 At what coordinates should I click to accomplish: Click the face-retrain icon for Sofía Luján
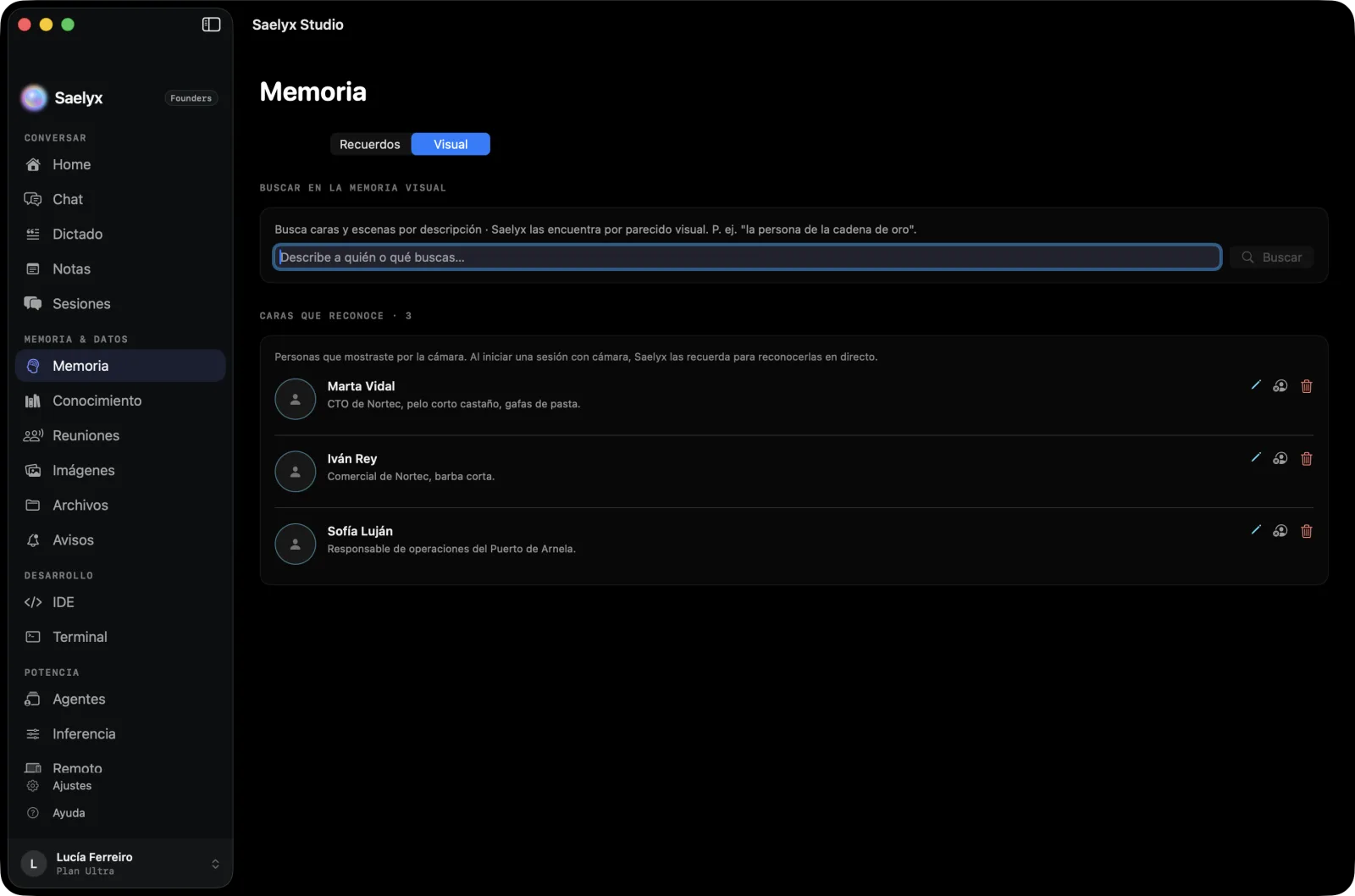pos(1280,531)
